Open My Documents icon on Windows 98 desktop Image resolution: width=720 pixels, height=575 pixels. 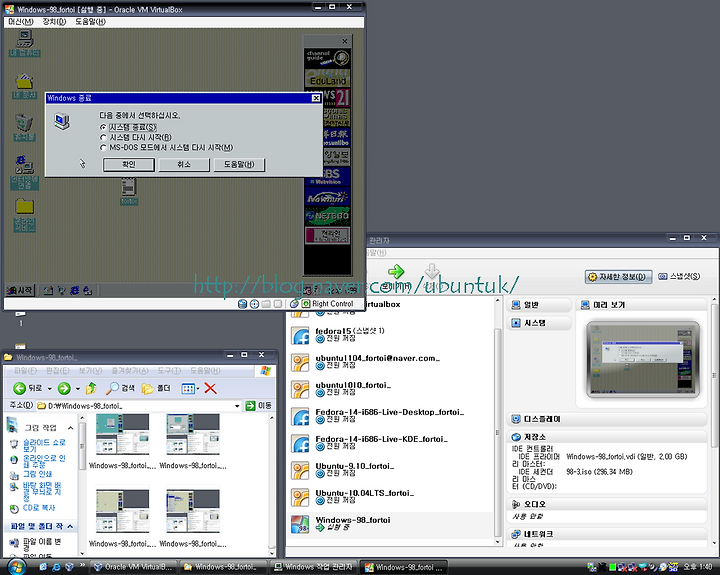click(x=25, y=86)
